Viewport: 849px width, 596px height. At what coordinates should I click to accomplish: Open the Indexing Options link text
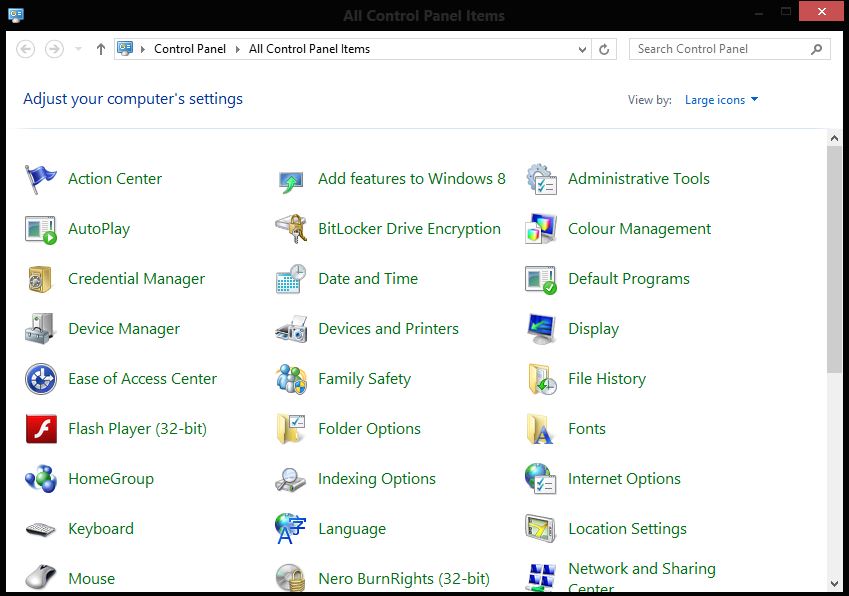pyautogui.click(x=377, y=479)
